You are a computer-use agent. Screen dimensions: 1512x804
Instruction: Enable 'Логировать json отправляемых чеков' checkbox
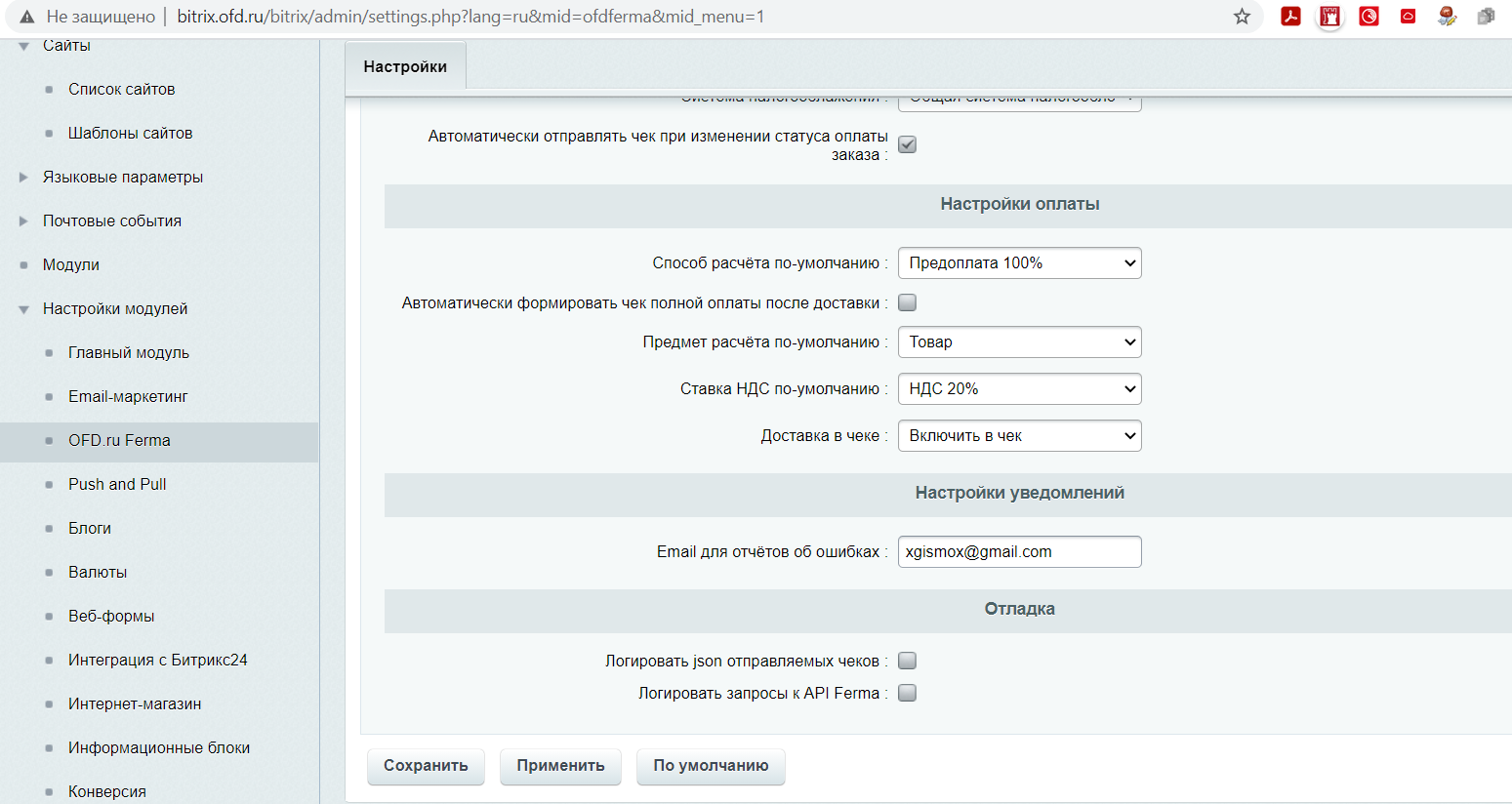(907, 661)
